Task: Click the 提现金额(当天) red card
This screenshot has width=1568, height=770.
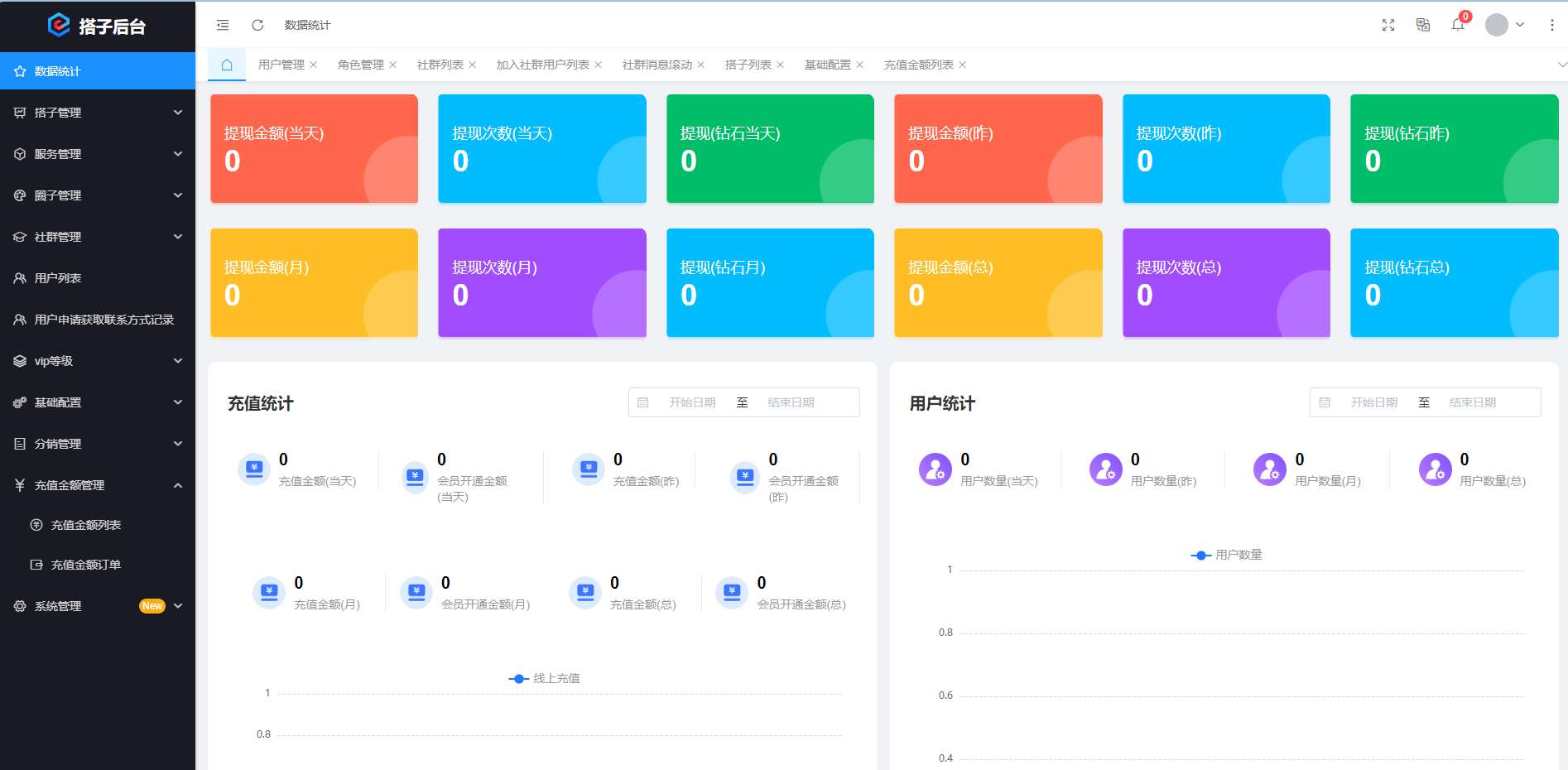Action: (x=314, y=149)
